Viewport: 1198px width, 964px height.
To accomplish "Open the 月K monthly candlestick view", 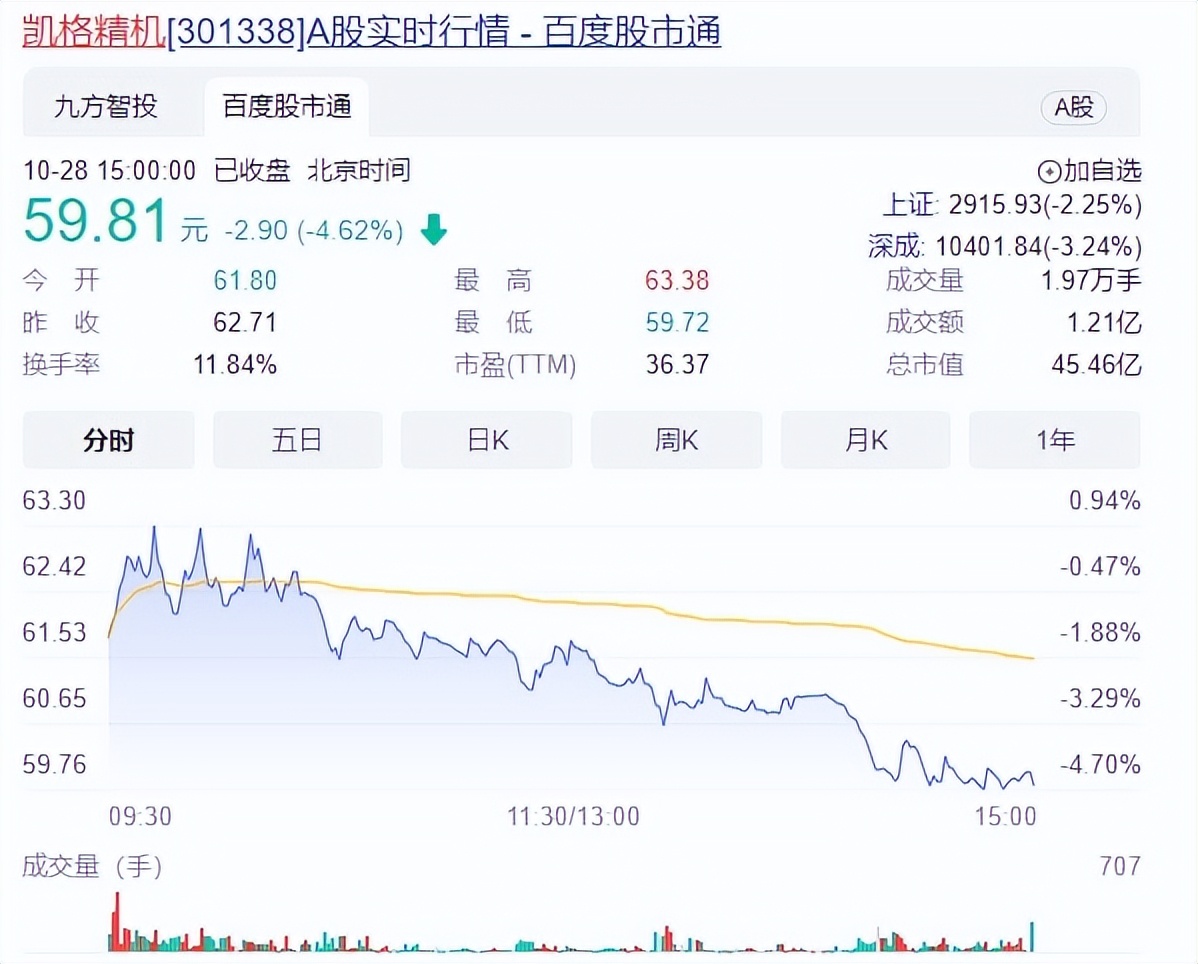I will [x=865, y=440].
